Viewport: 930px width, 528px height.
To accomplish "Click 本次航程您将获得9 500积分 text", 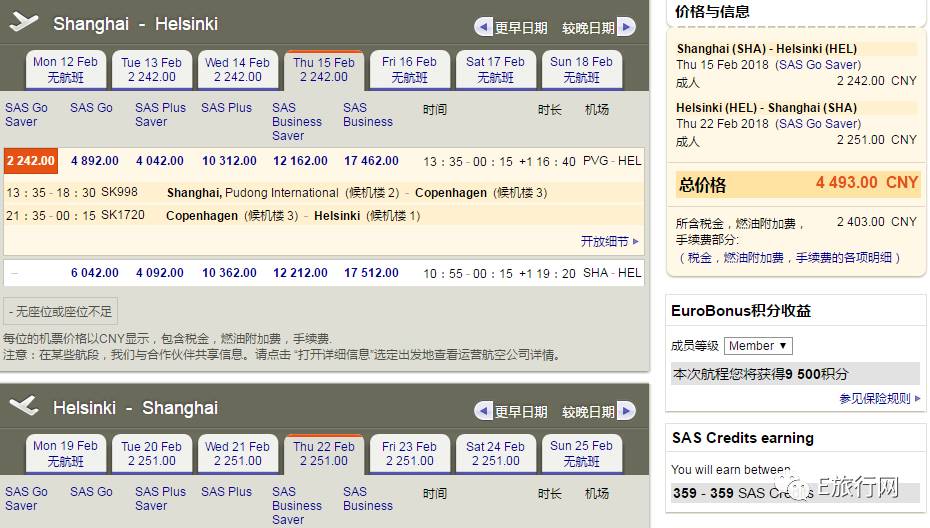I will [x=761, y=374].
